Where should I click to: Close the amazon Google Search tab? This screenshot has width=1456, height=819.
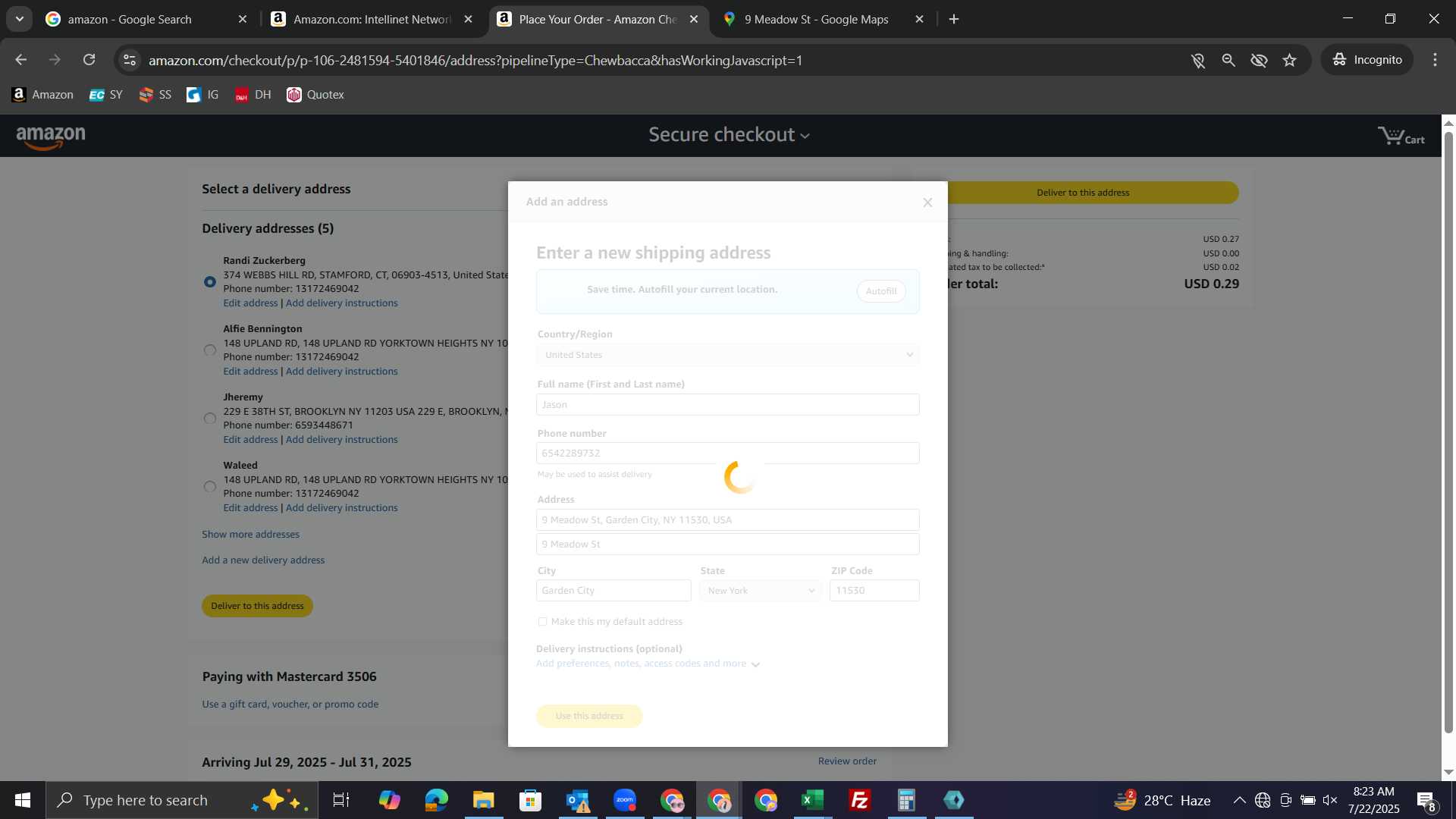[x=242, y=19]
